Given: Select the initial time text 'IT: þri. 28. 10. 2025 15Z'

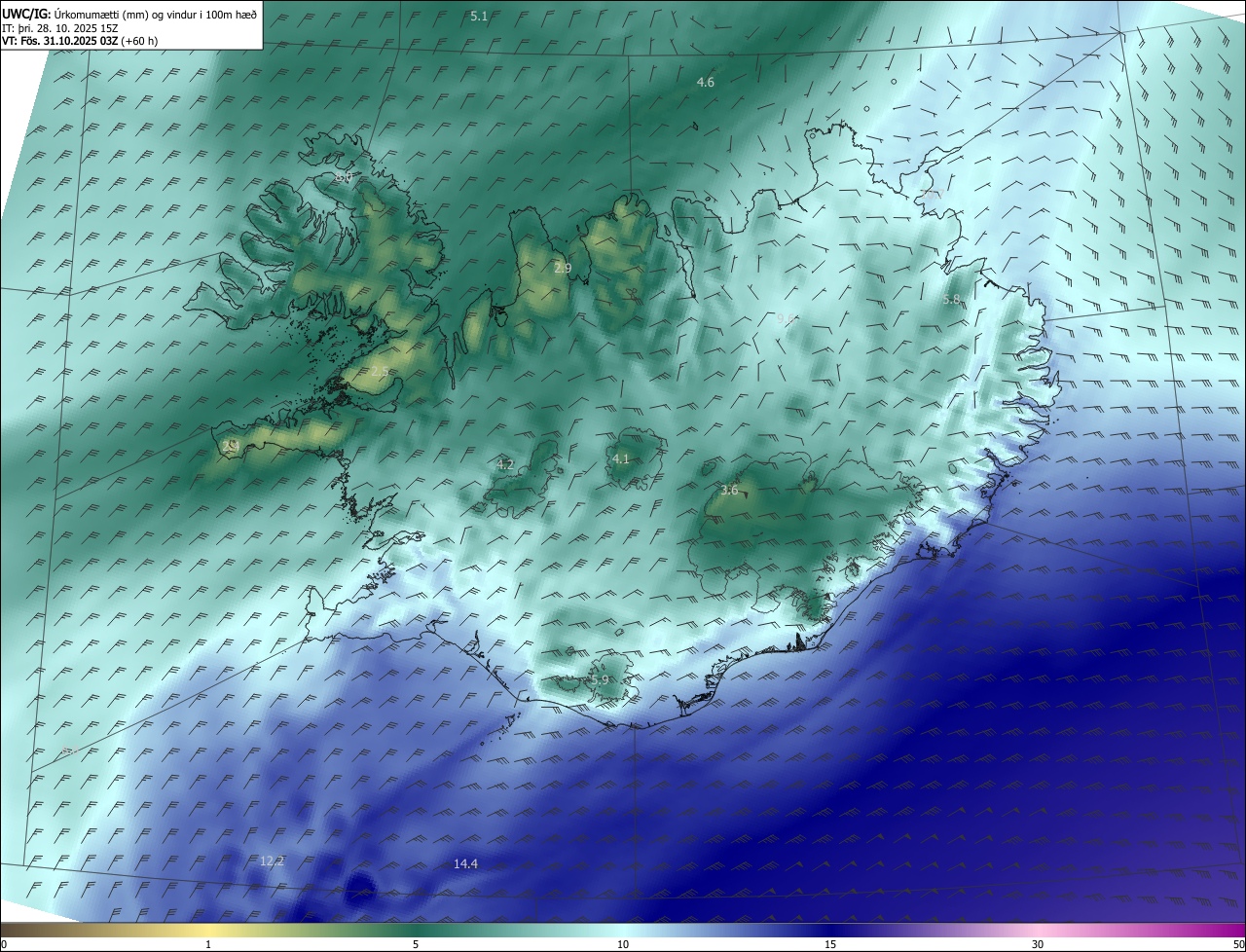Looking at the screenshot, I should [60, 28].
